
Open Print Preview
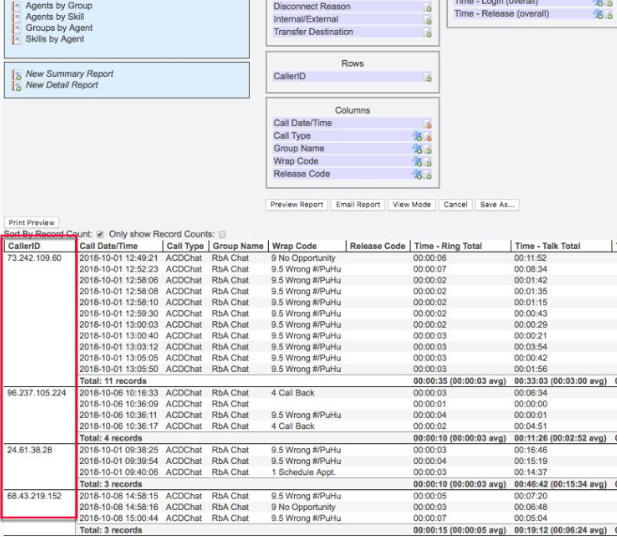click(30, 223)
